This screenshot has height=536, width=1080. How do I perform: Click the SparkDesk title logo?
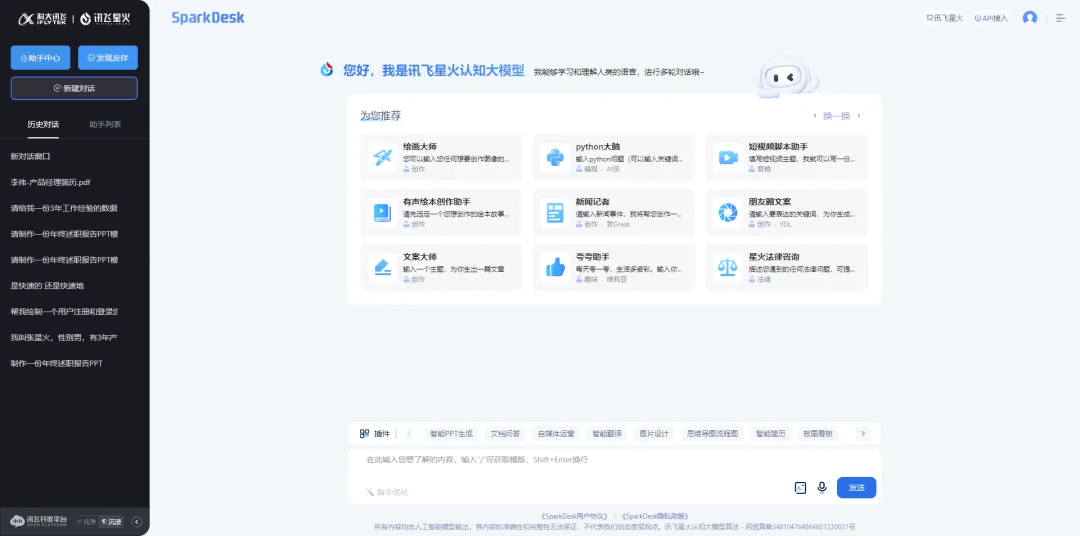(x=208, y=18)
